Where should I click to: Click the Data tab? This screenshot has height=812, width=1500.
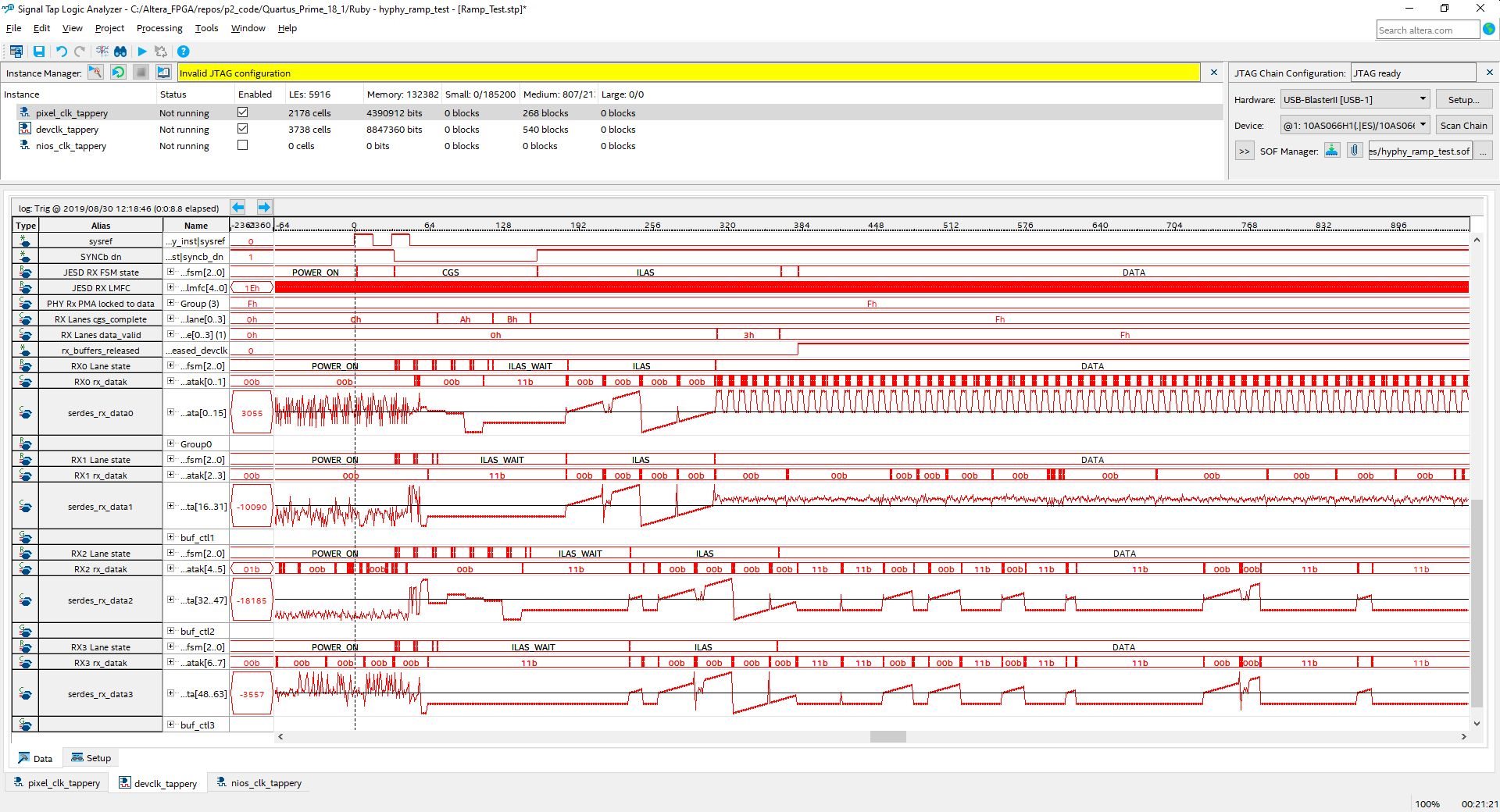35,757
